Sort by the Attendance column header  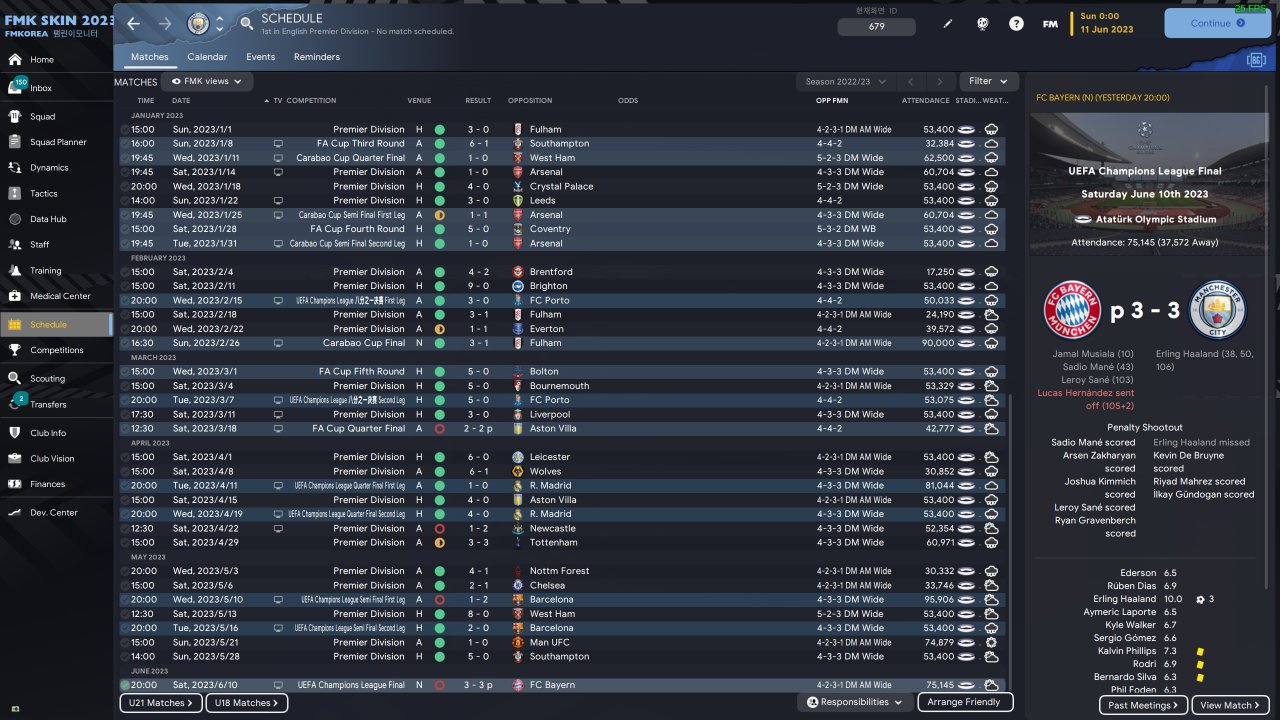tap(925, 101)
